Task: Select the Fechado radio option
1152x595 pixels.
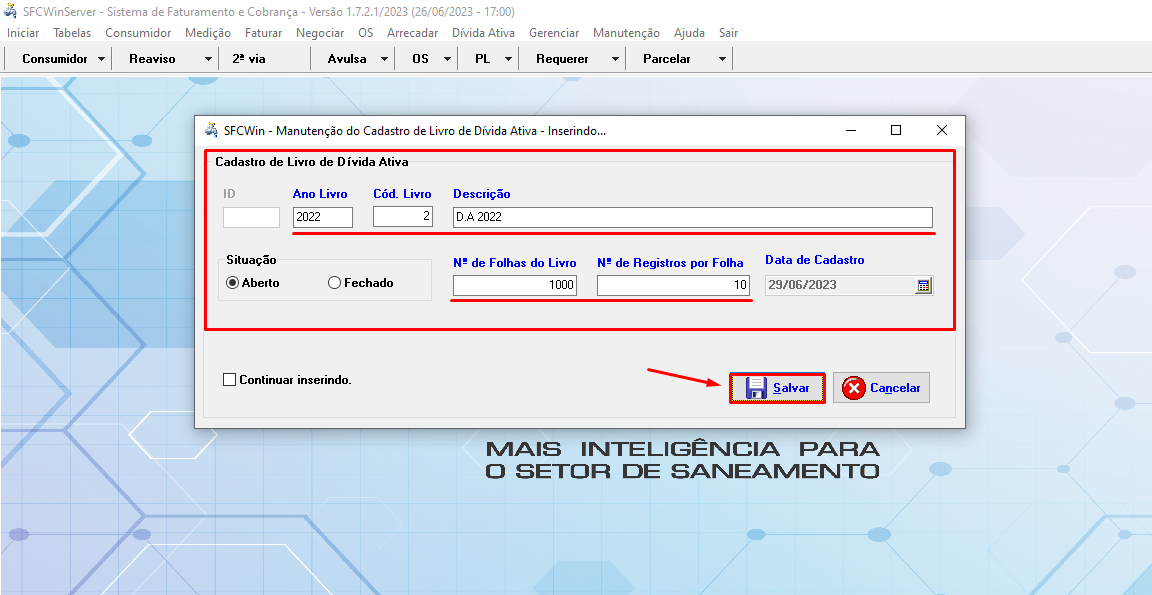Action: point(335,283)
